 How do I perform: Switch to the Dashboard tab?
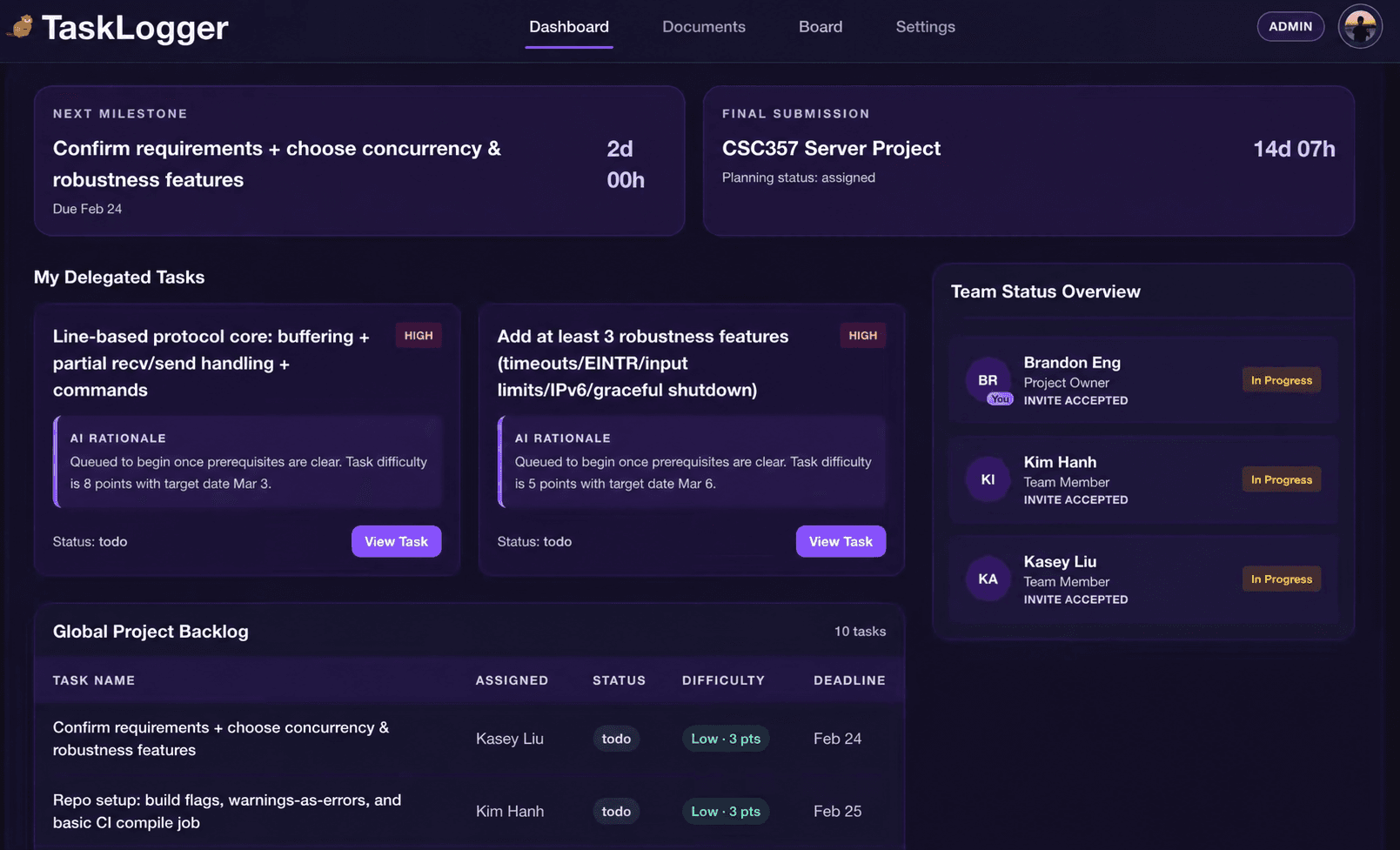pos(569,27)
